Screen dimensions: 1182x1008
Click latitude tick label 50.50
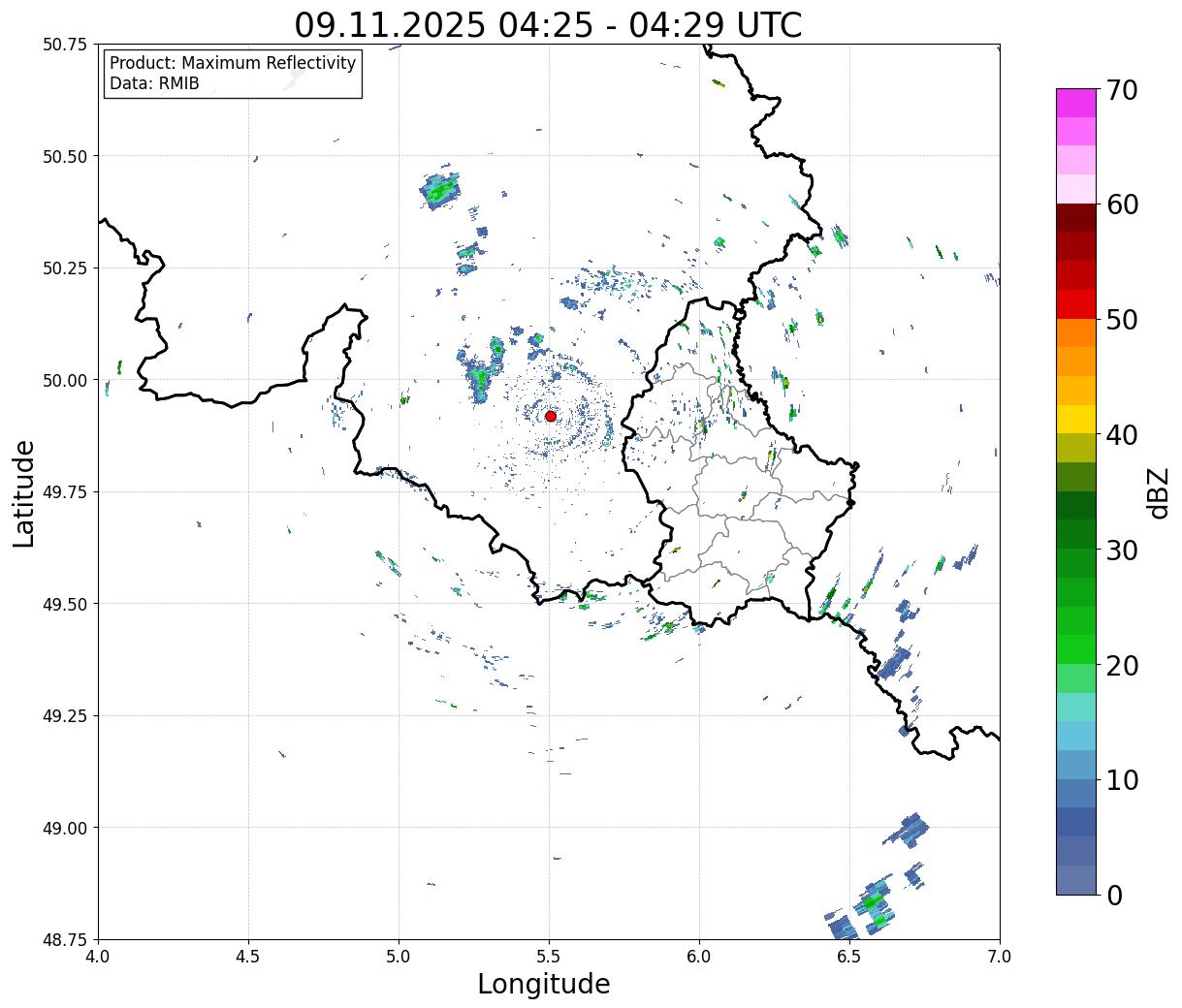tap(65, 156)
